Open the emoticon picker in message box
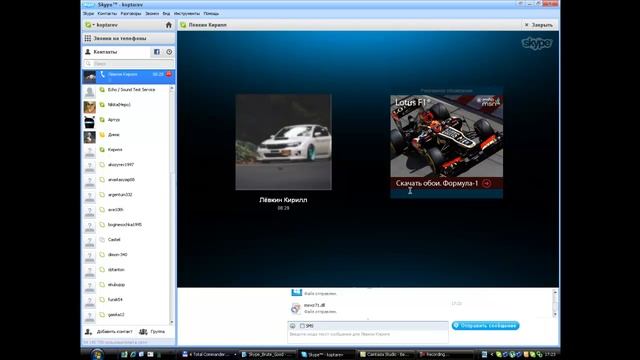Image resolution: width=640 pixels, height=360 pixels. pyautogui.click(x=293, y=326)
